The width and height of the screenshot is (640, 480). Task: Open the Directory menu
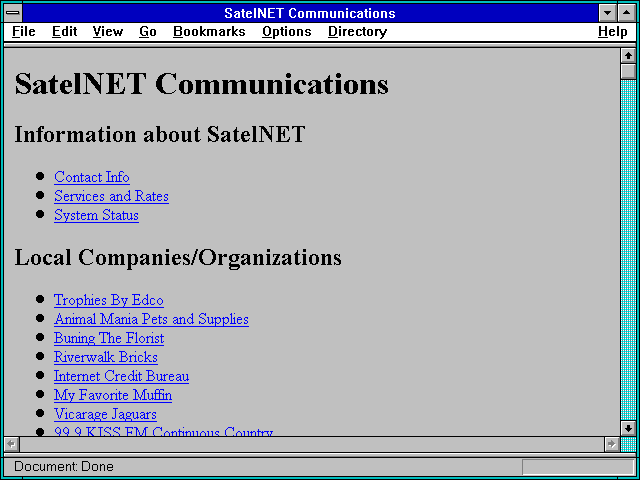pos(358,31)
